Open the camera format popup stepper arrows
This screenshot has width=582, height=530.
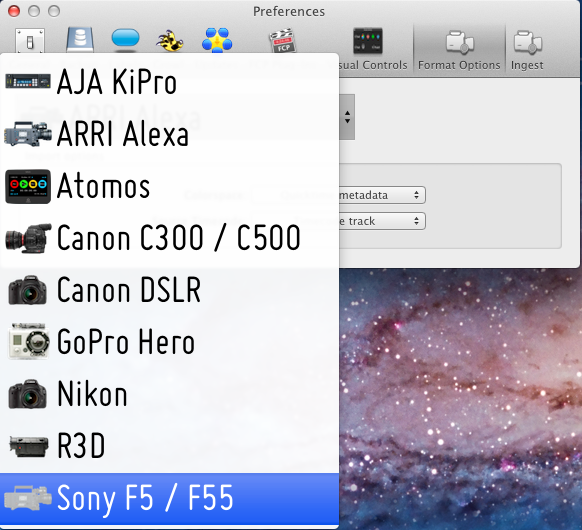pyautogui.click(x=347, y=117)
